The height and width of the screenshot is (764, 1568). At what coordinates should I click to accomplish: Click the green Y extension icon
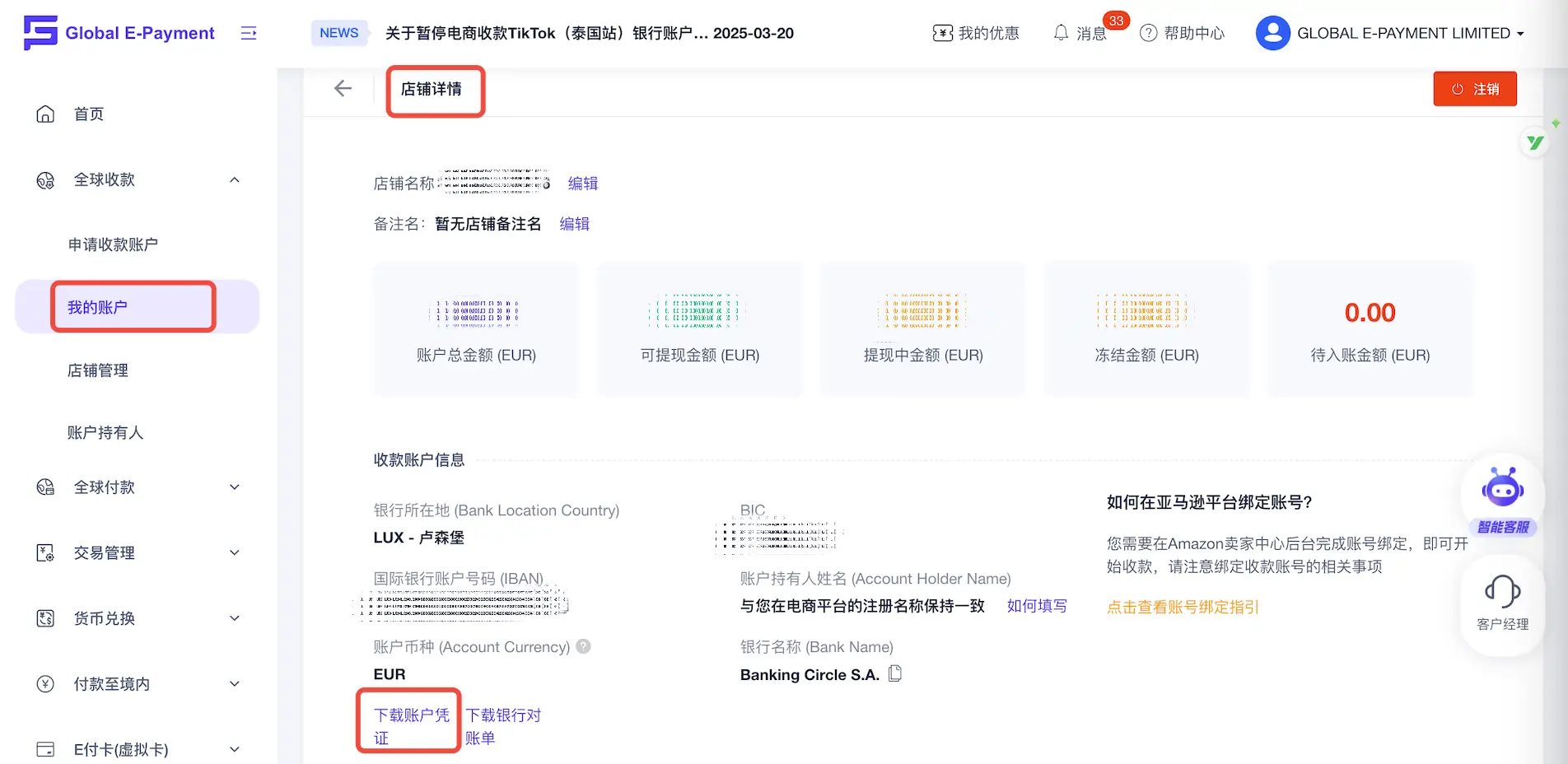click(1535, 142)
